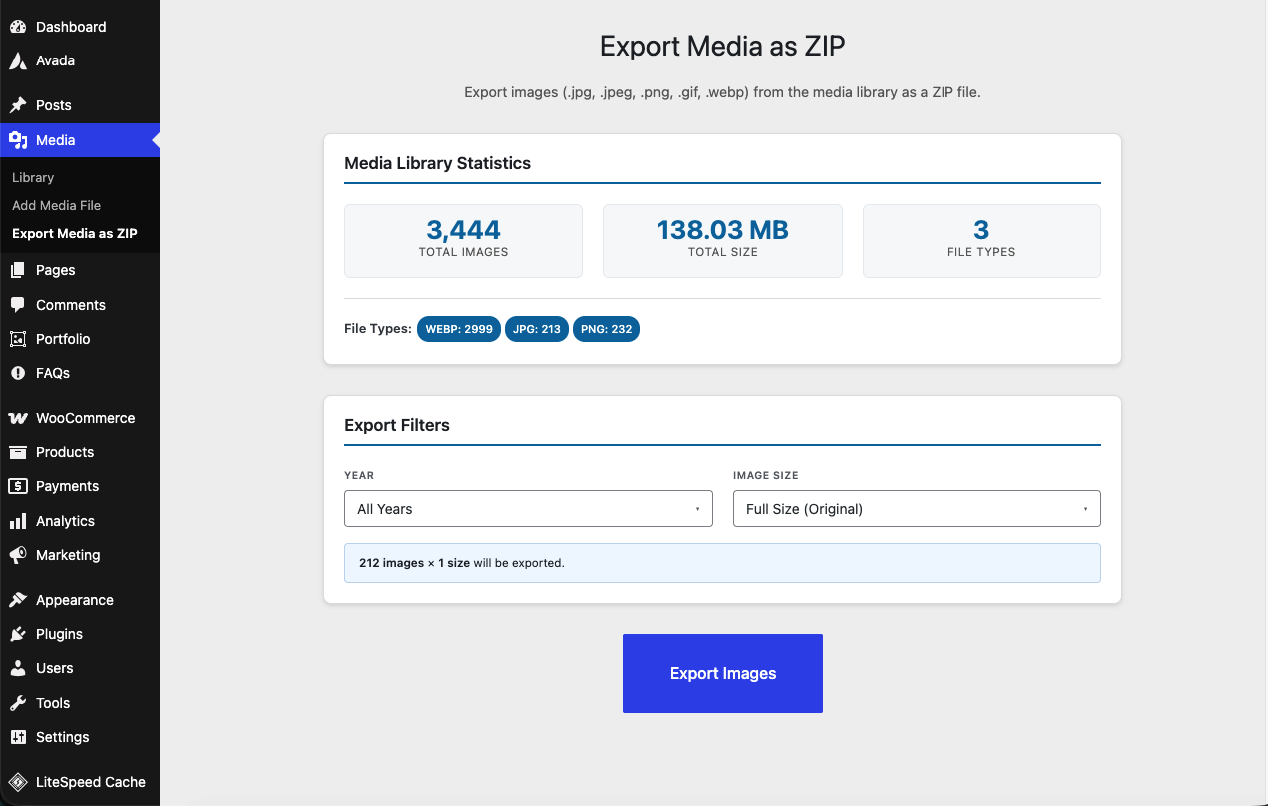The width and height of the screenshot is (1268, 806).
Task: Open the Year dropdown showing All Years
Action: pyautogui.click(x=528, y=509)
